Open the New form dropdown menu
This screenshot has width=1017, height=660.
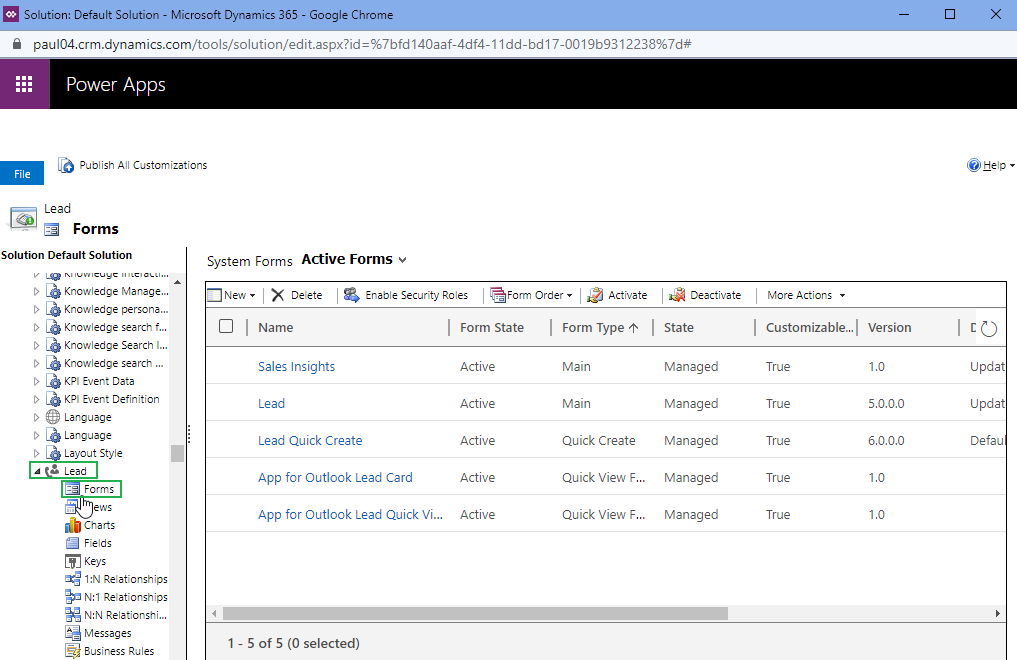[232, 295]
